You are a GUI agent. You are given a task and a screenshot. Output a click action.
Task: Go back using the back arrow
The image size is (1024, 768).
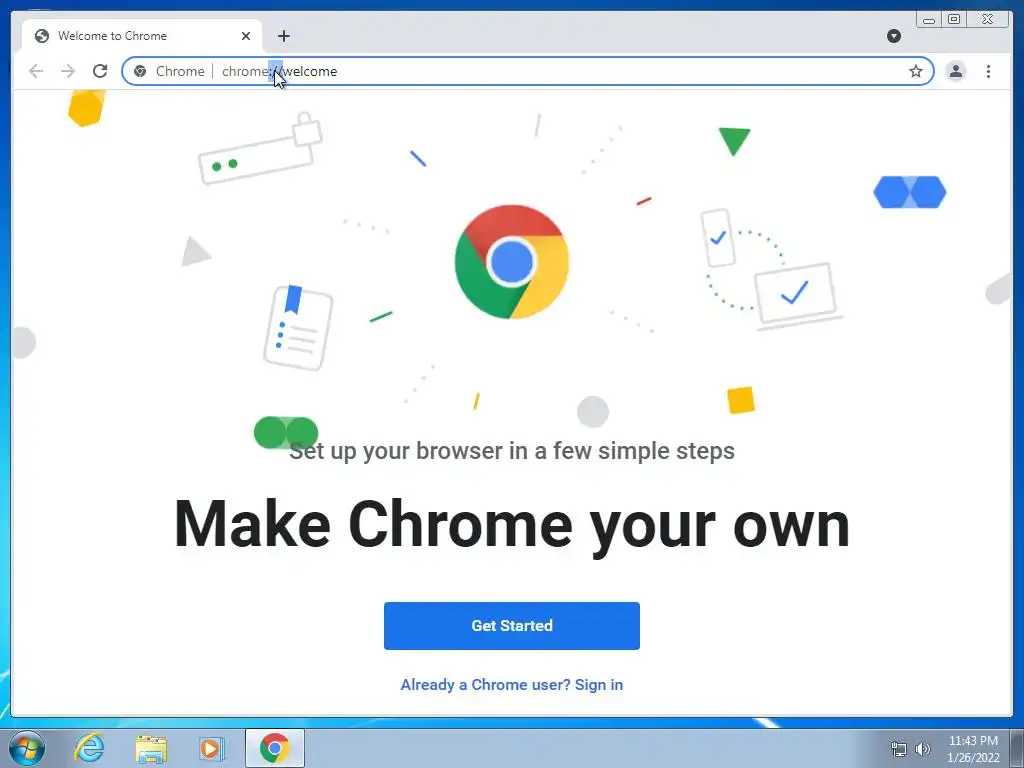36,71
